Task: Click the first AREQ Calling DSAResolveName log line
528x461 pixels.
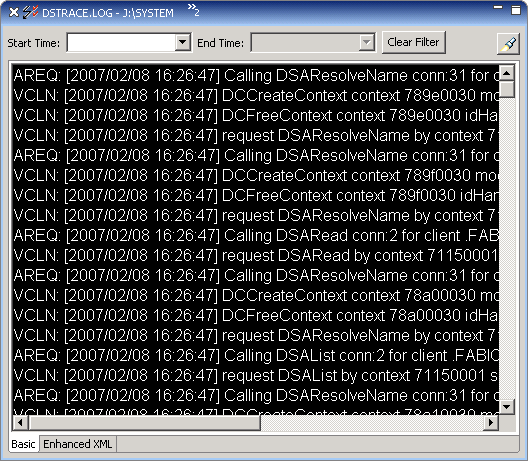Action: [x=256, y=75]
